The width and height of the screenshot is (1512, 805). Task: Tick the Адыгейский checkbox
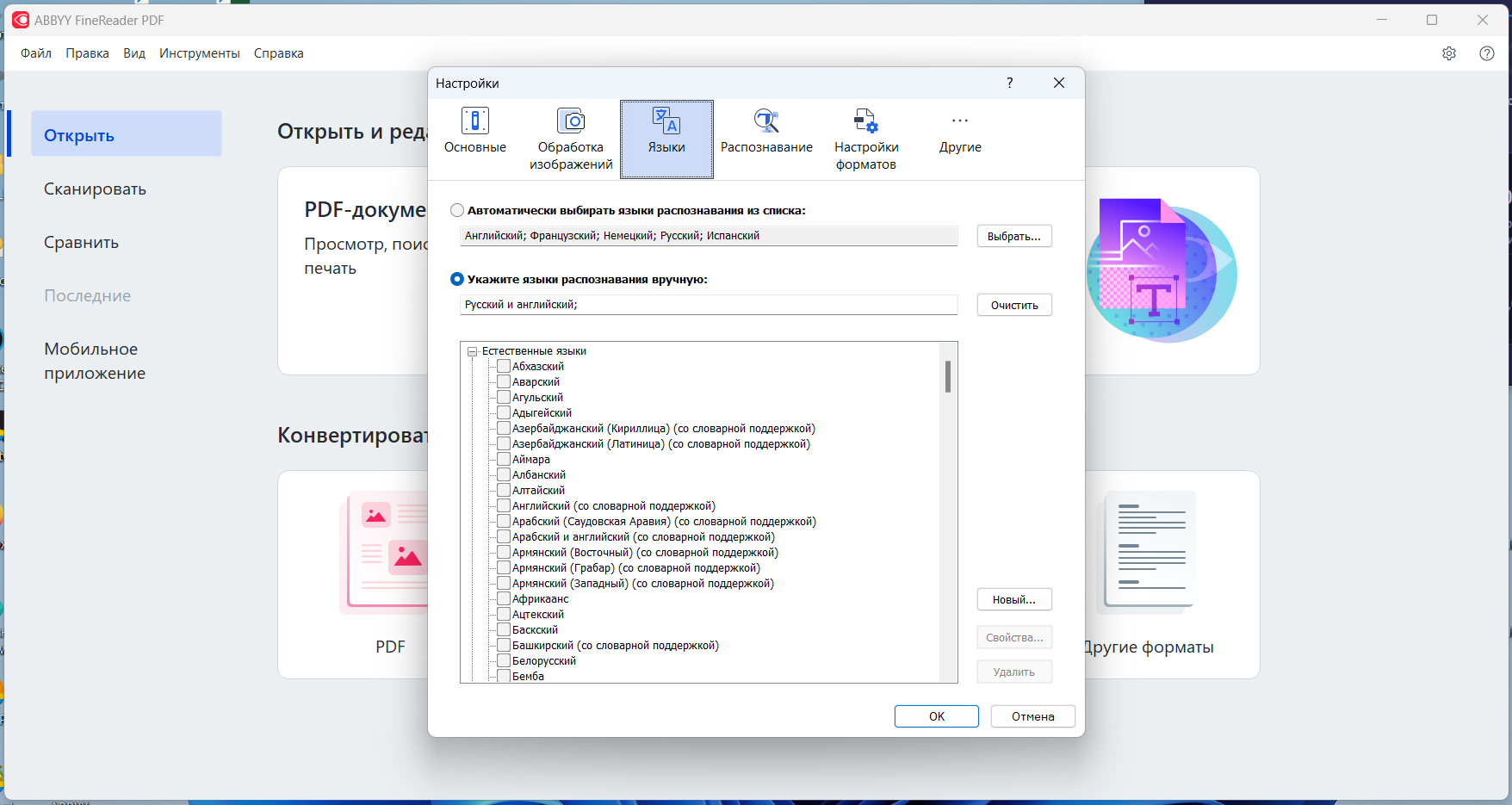pyautogui.click(x=504, y=413)
